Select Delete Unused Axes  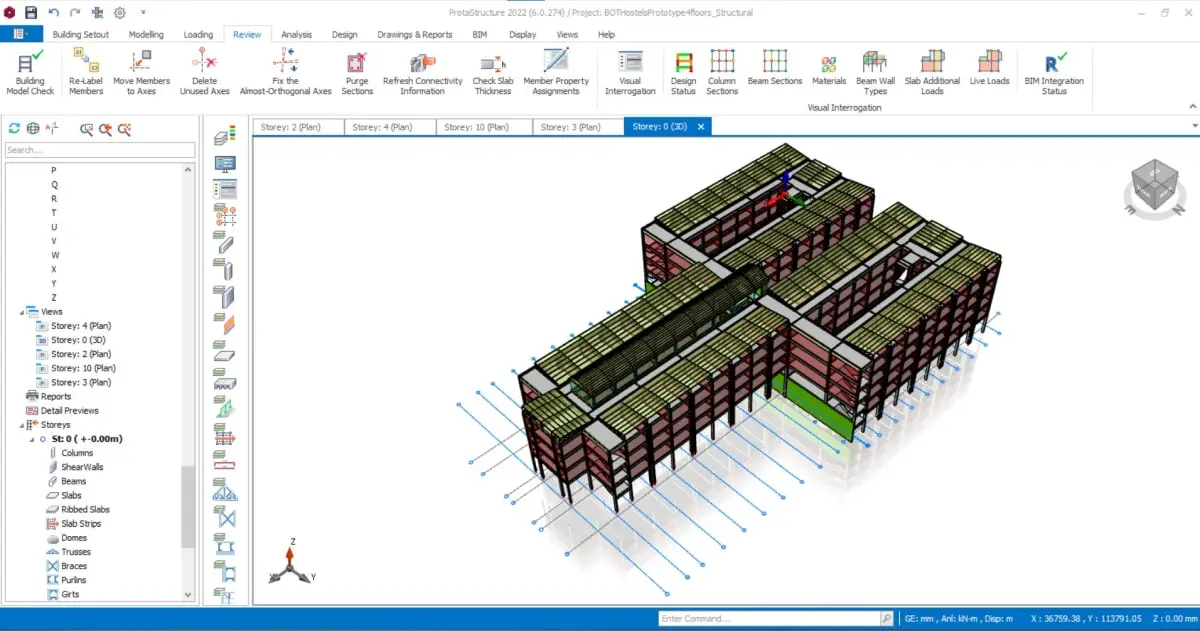tap(204, 73)
